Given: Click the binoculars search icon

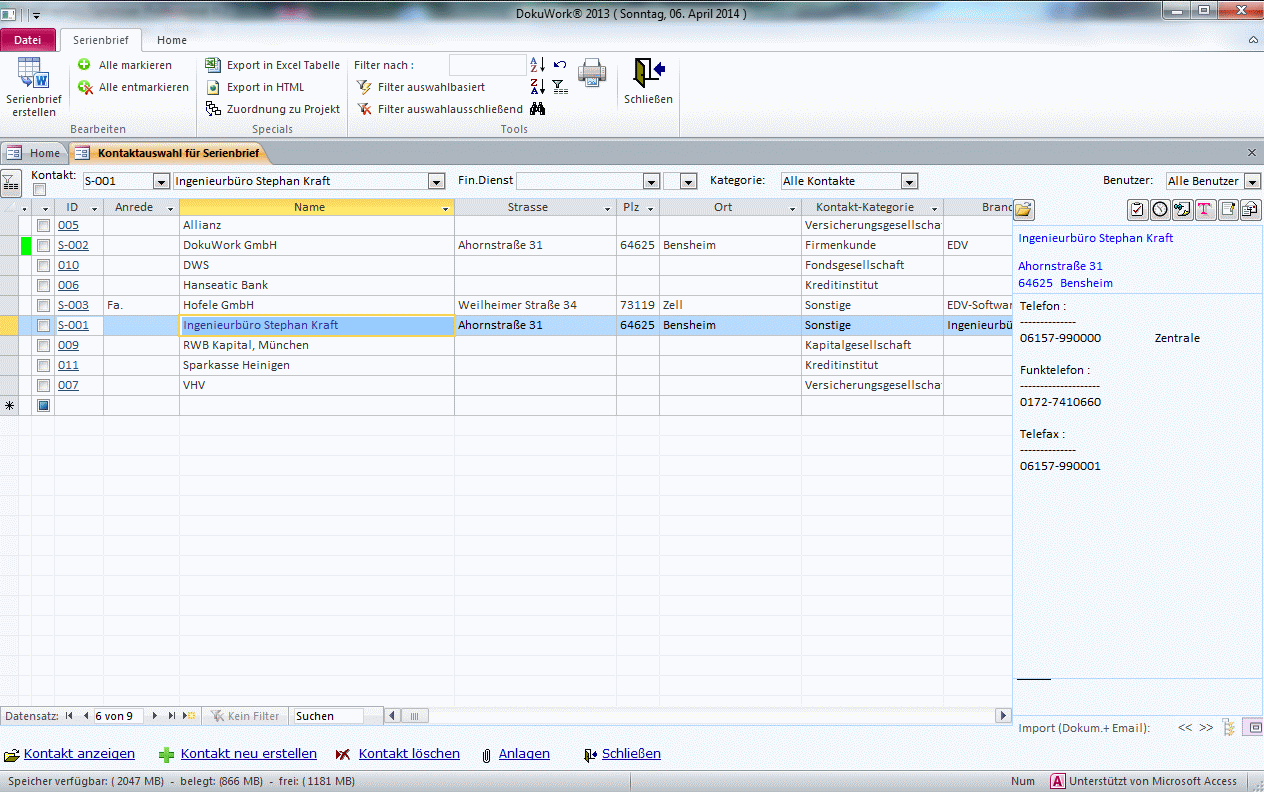Looking at the screenshot, I should [x=537, y=109].
